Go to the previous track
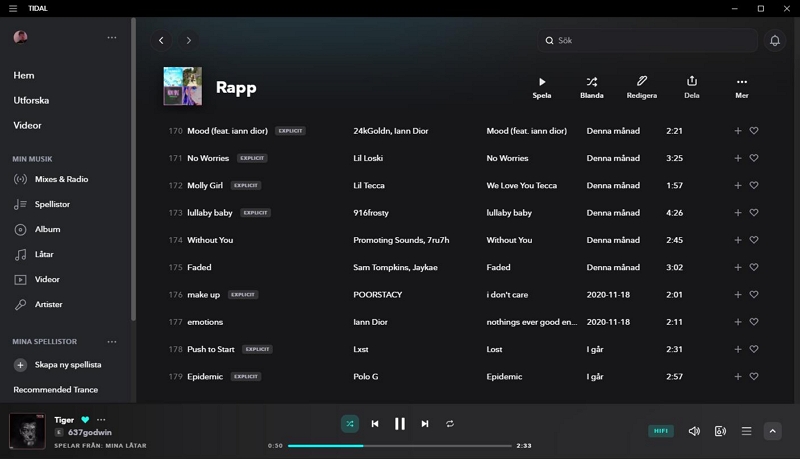The image size is (800, 459). click(375, 424)
